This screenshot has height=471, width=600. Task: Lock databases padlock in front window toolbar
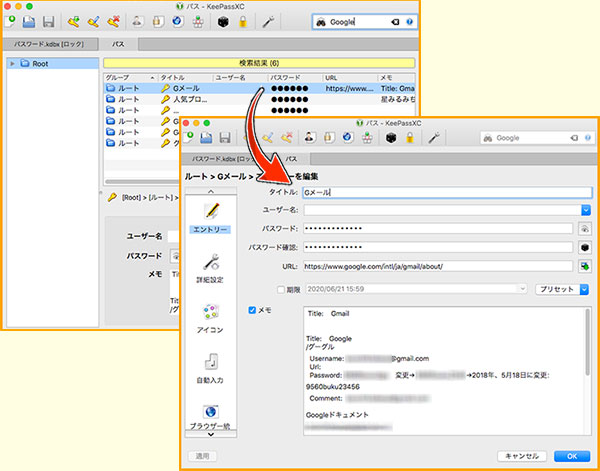click(x=410, y=137)
